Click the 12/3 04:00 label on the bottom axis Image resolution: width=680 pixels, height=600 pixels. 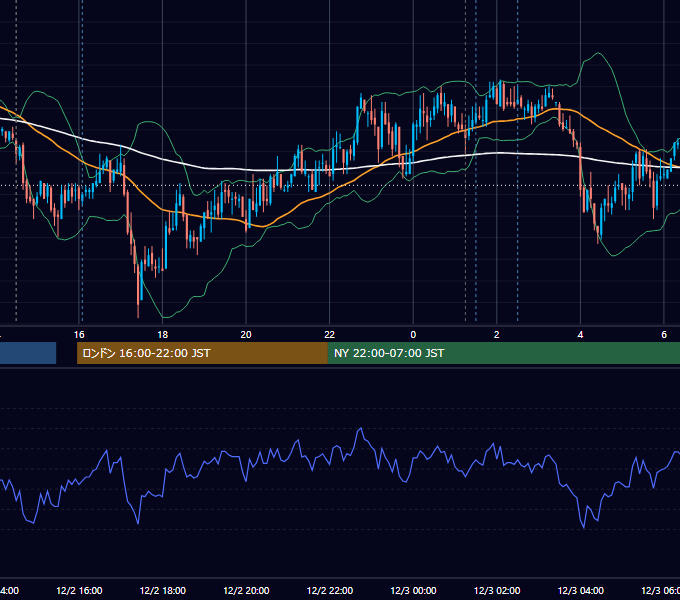[581, 591]
